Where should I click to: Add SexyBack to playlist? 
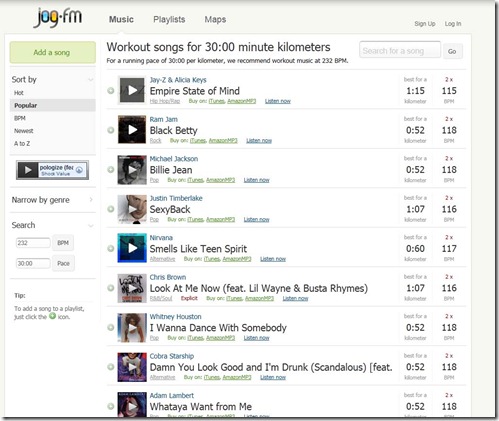(111, 209)
